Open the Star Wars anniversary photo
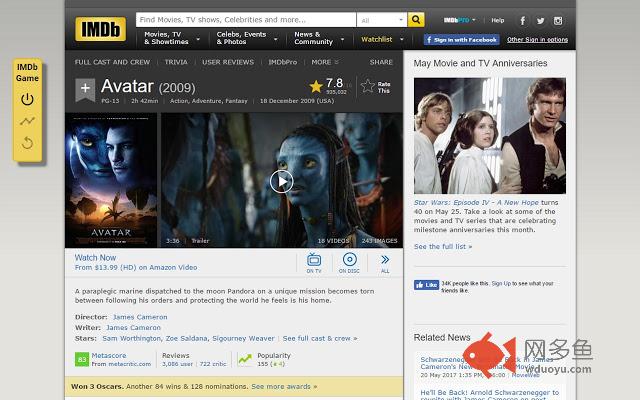The image size is (640, 400). click(490, 136)
